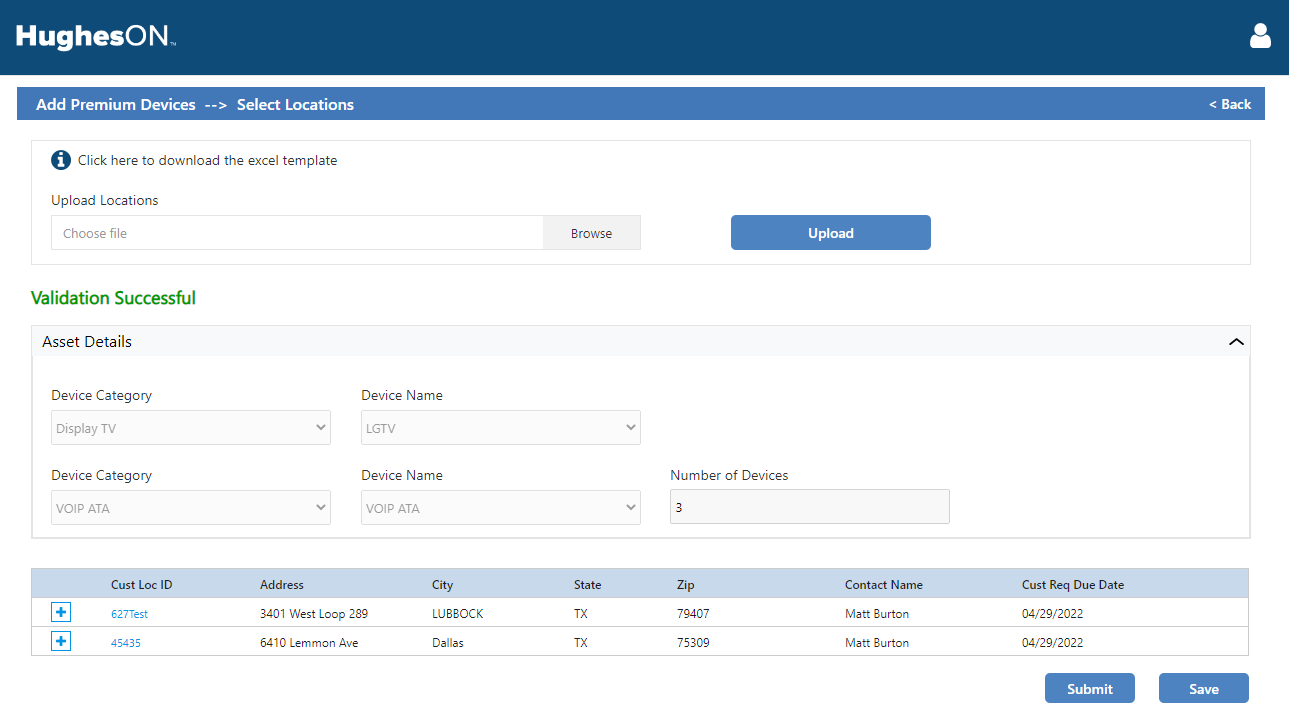This screenshot has width=1289, height=716.
Task: Click the Save button
Action: click(1203, 689)
